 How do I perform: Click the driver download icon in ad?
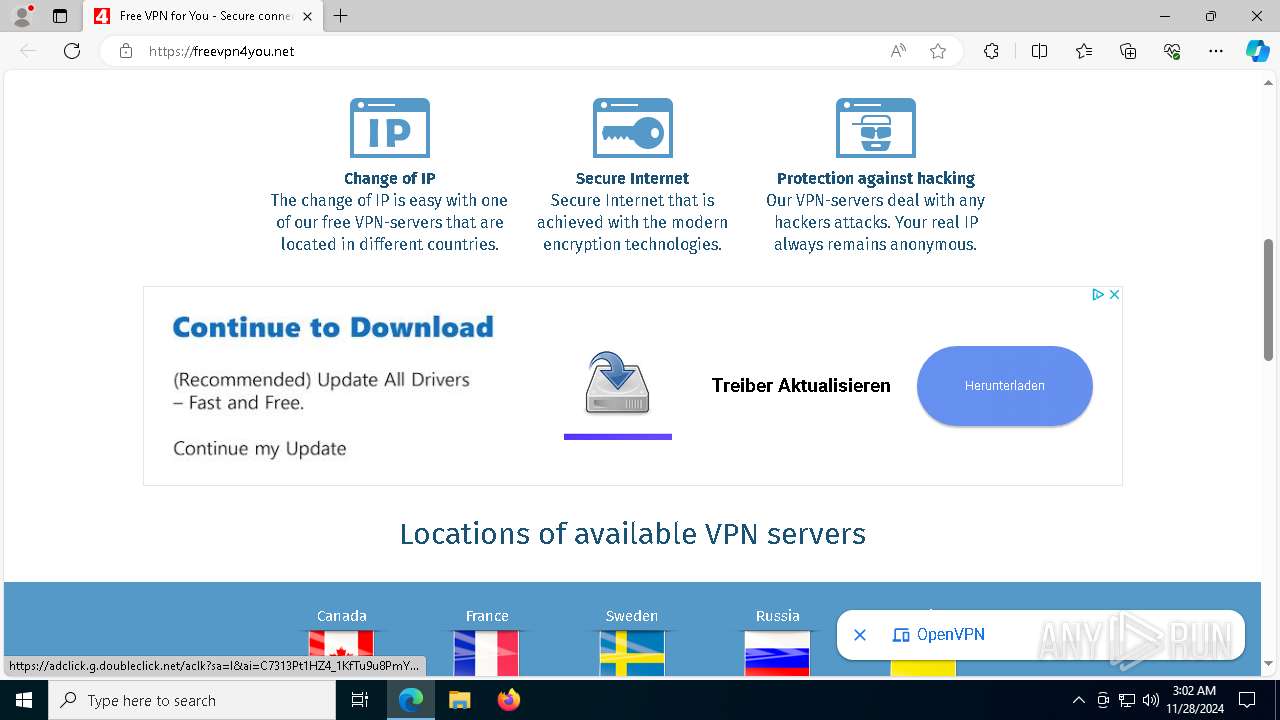617,383
